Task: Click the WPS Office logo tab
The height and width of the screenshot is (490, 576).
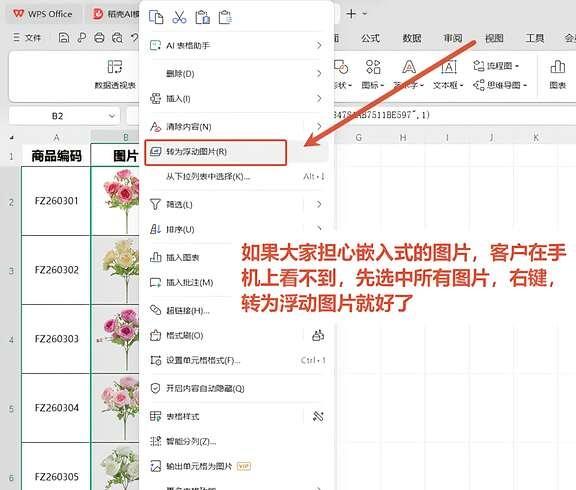Action: [x=43, y=14]
